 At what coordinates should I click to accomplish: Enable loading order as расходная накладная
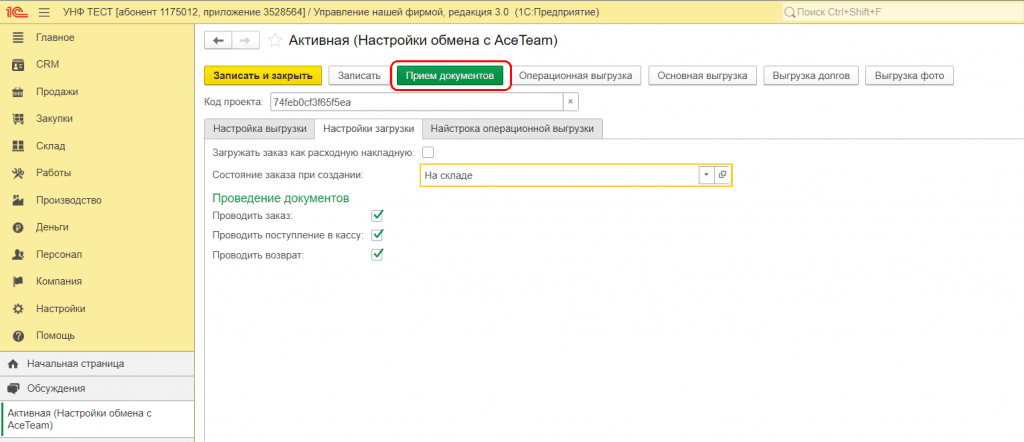coord(428,152)
